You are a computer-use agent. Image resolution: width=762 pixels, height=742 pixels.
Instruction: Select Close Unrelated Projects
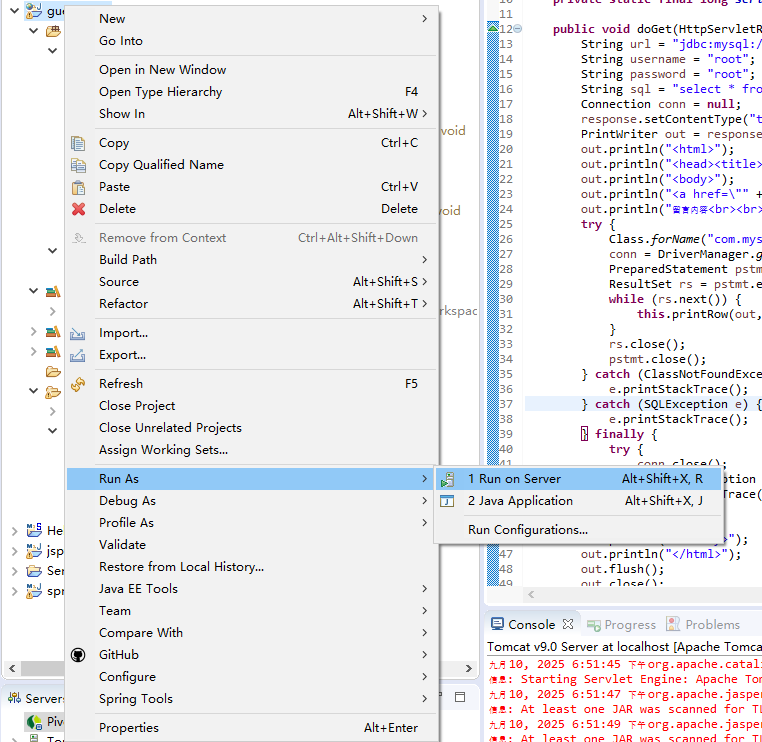pyautogui.click(x=252, y=428)
